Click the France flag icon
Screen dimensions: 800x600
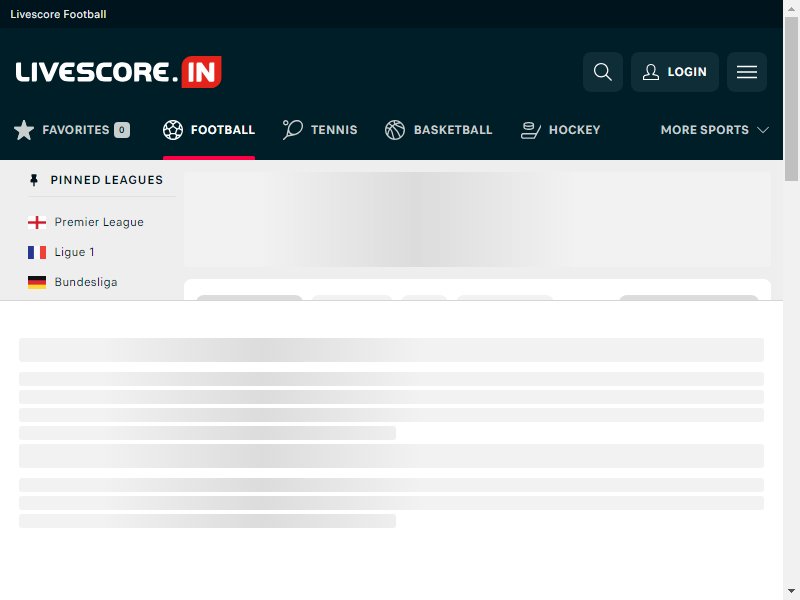(x=37, y=252)
